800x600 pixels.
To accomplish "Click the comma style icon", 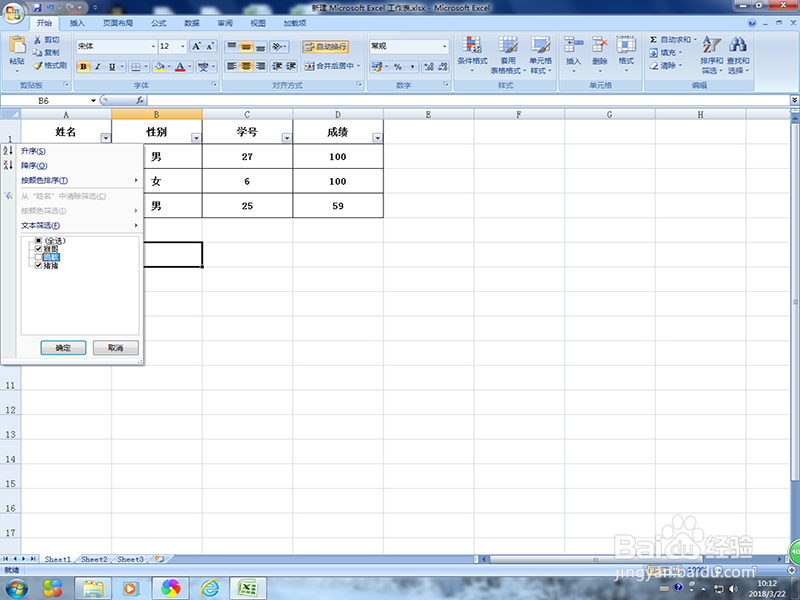I will click(412, 66).
